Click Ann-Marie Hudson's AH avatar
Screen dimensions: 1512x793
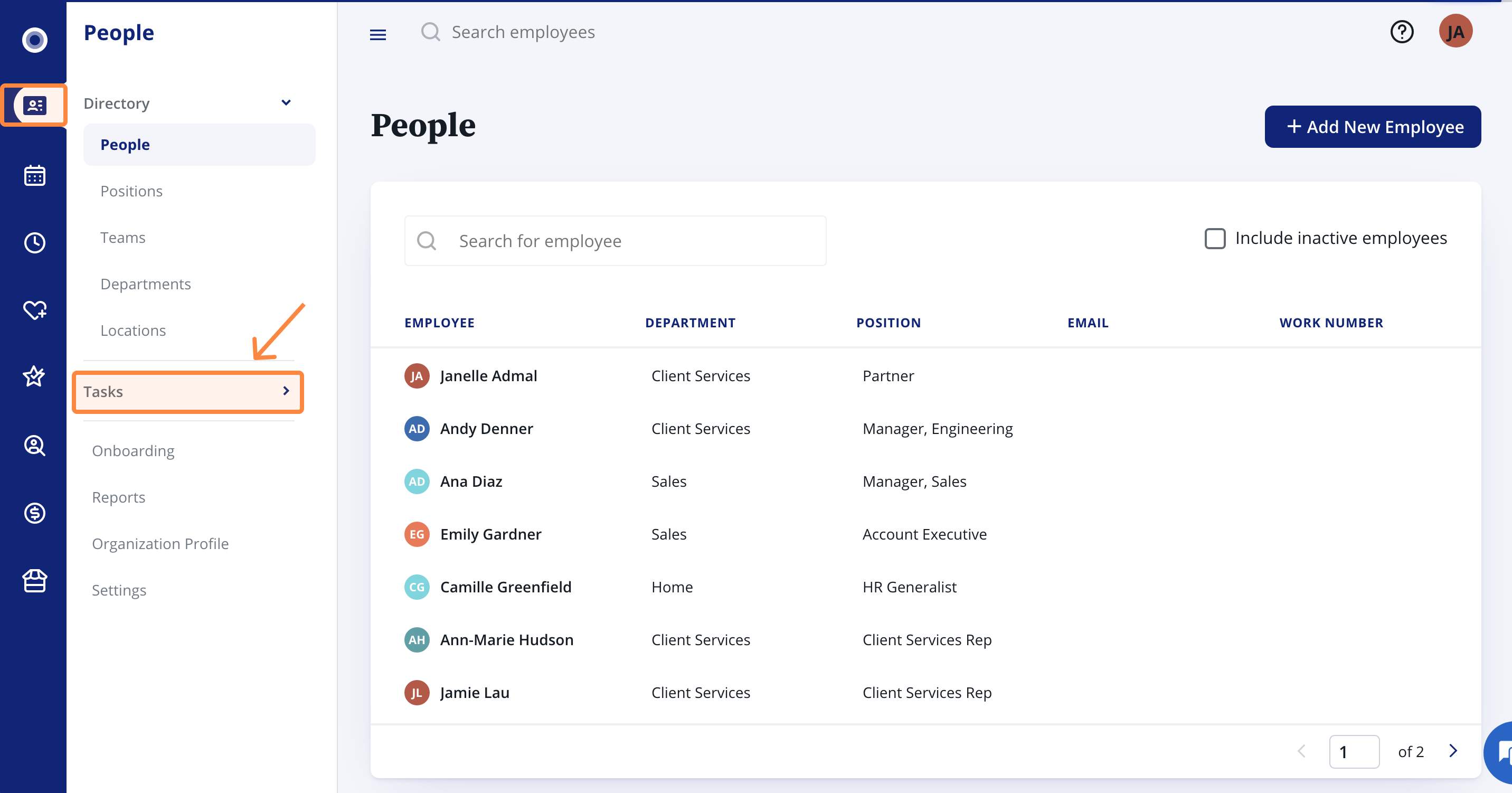click(x=417, y=640)
